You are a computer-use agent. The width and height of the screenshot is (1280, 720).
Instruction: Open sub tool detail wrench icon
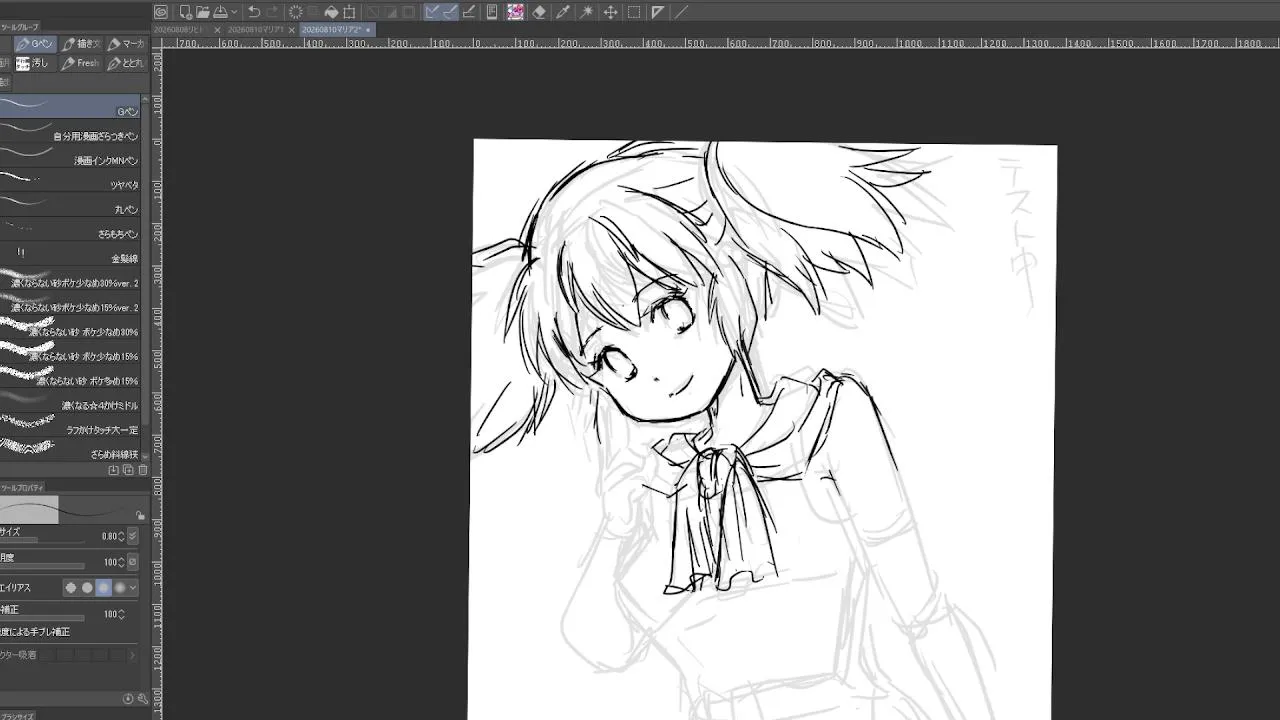coord(143,699)
